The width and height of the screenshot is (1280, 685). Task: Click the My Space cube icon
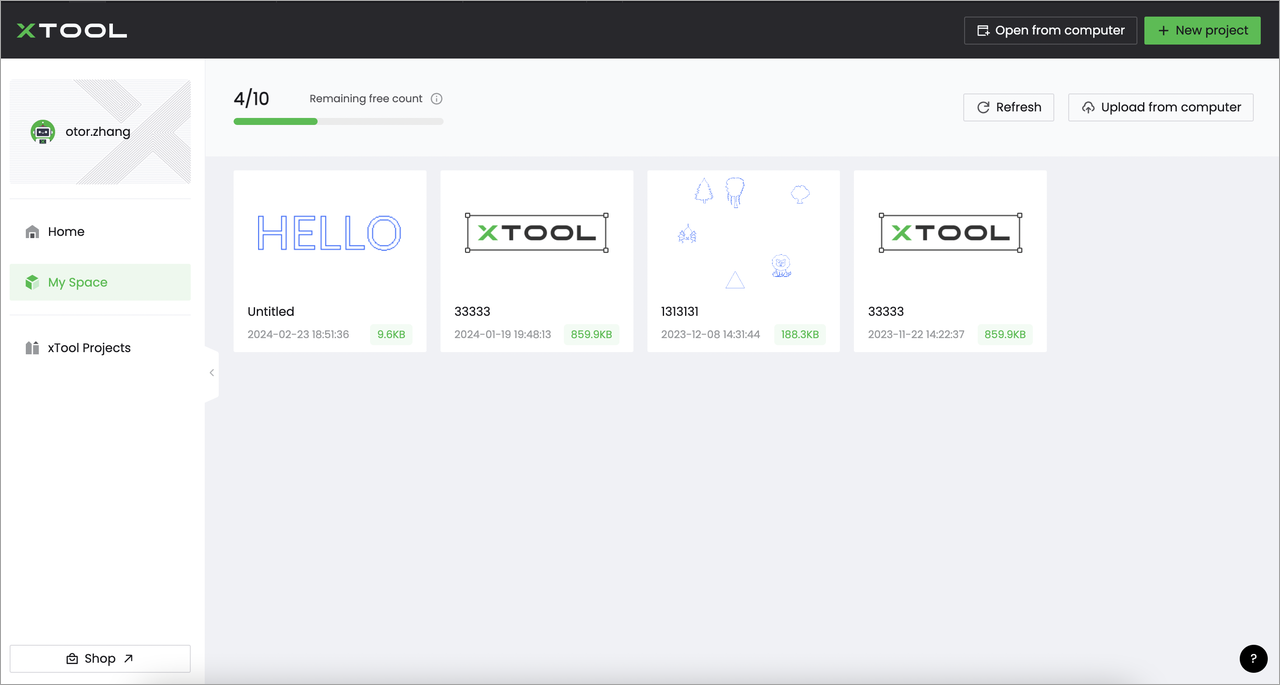tap(32, 282)
